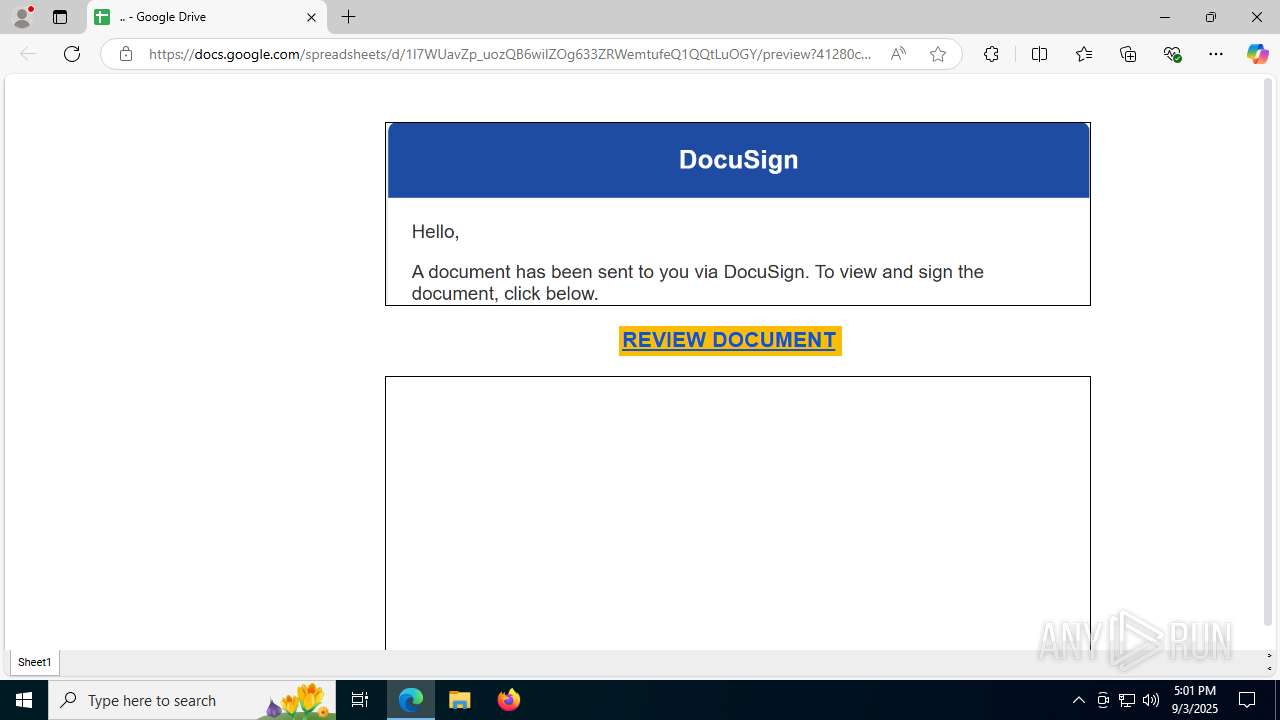Click the REVIEW DOCUMENT link
The width and height of the screenshot is (1280, 720).
pyautogui.click(x=729, y=340)
